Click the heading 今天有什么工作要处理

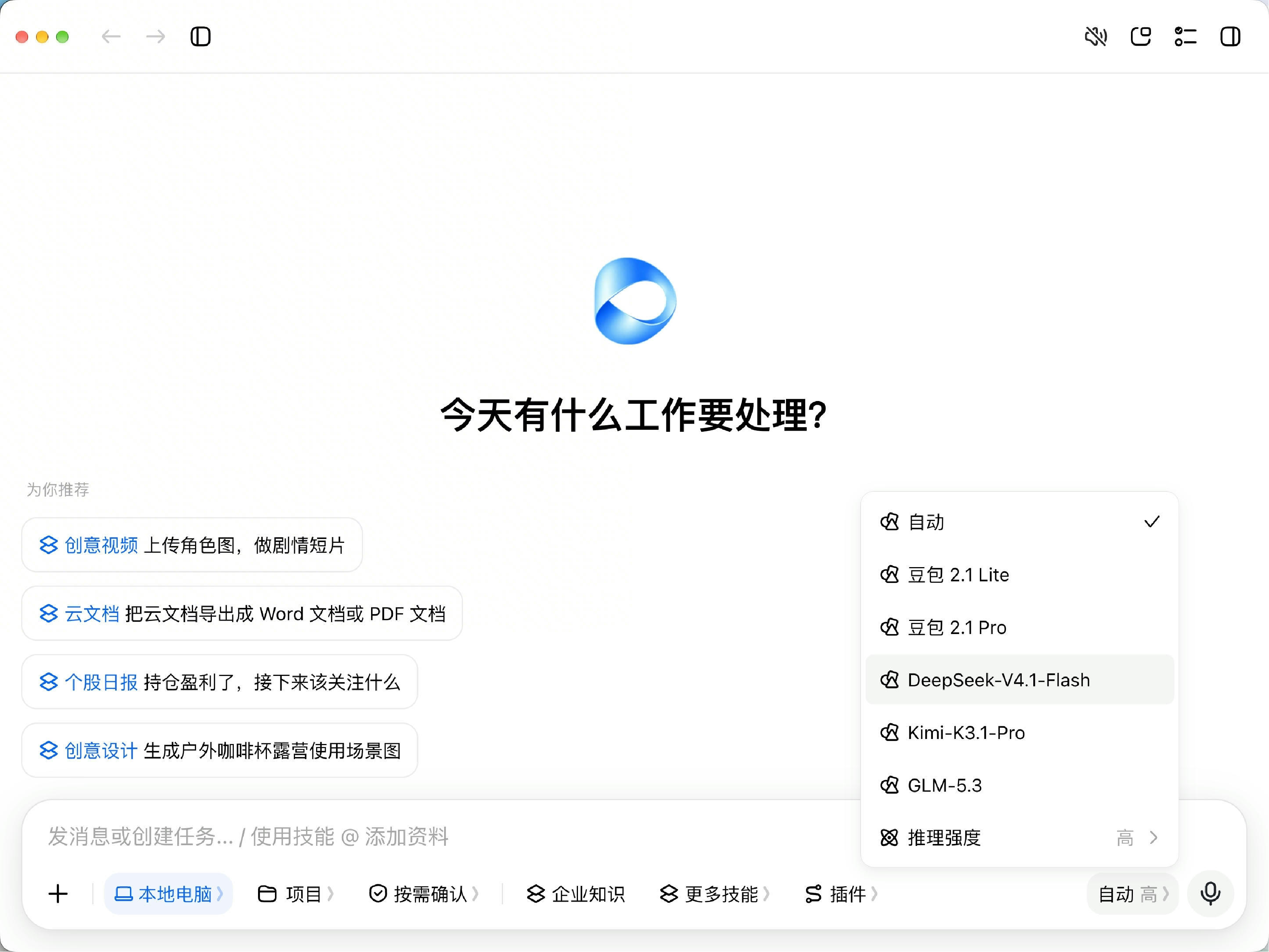pyautogui.click(x=633, y=414)
